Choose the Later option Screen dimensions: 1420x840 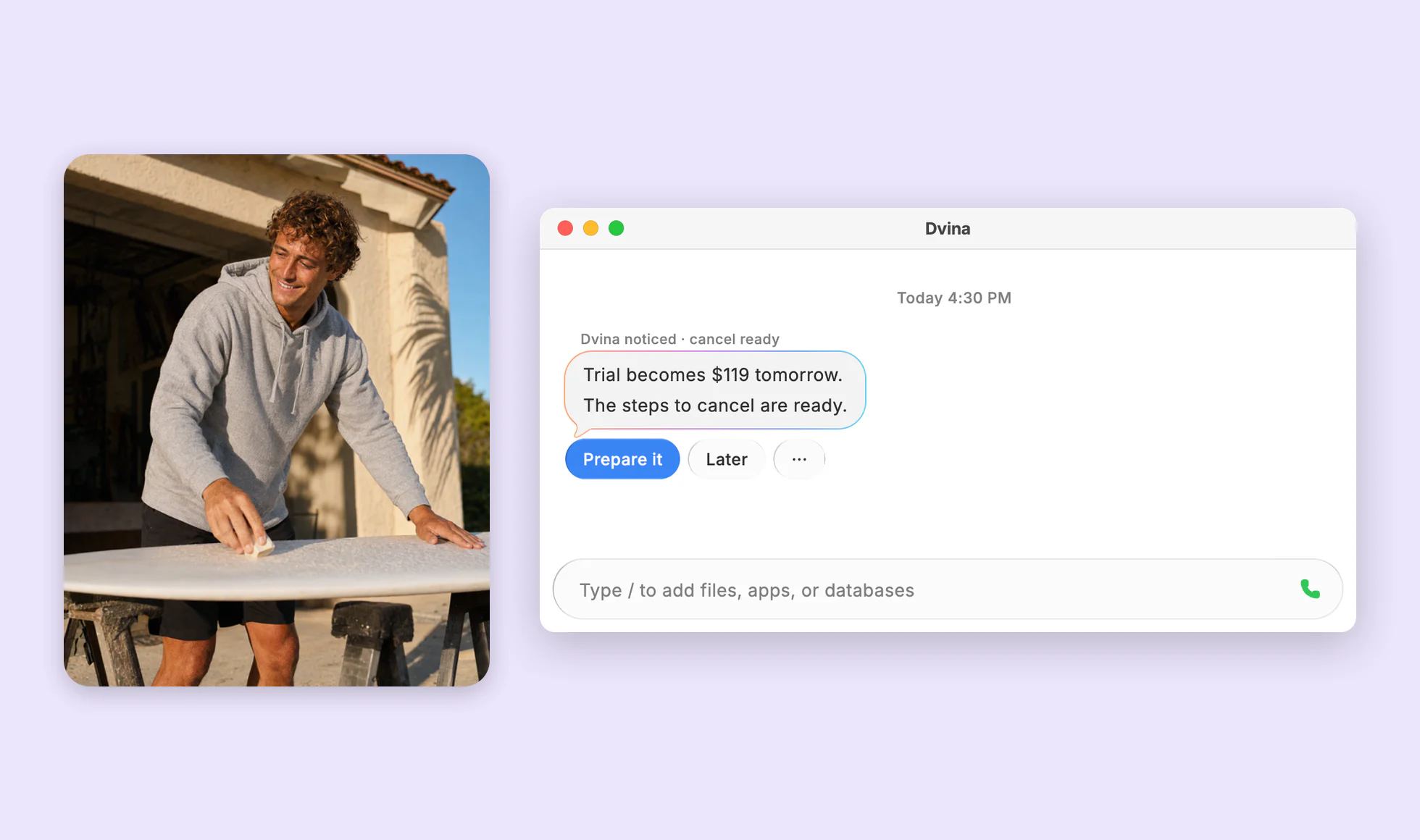pos(726,459)
